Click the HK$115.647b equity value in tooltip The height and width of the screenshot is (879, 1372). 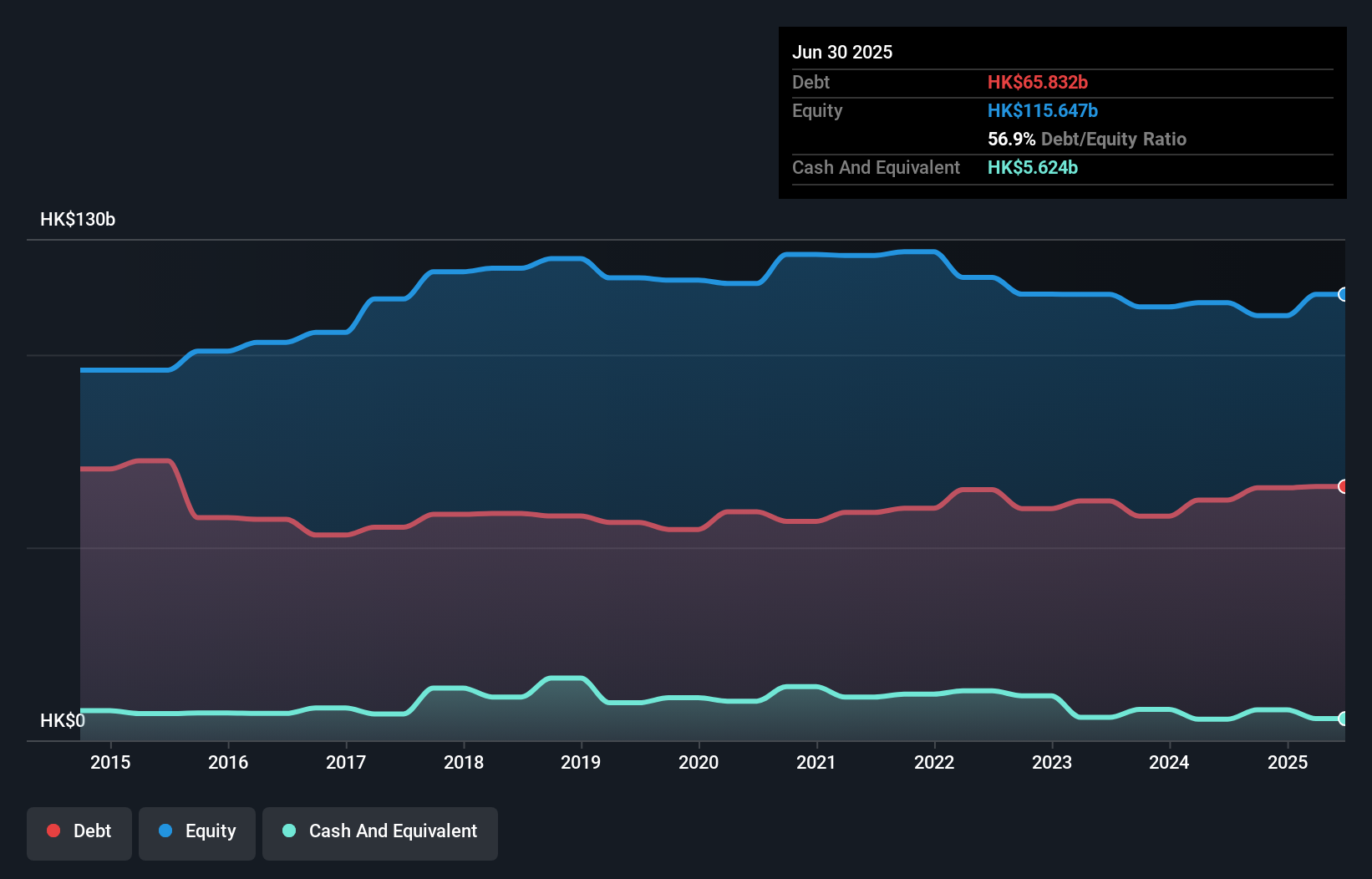tap(1043, 110)
